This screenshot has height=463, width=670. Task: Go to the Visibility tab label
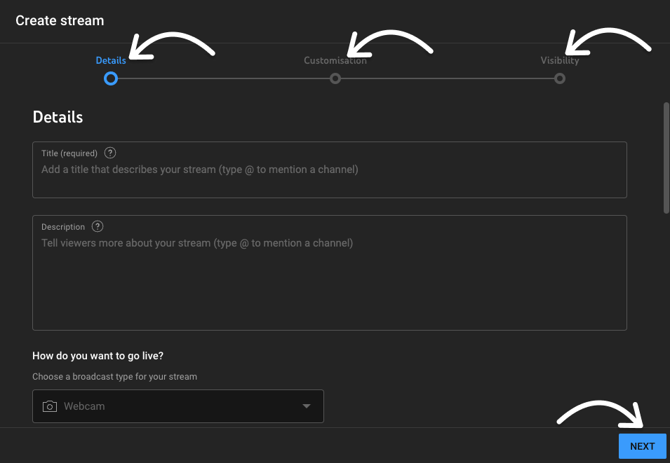559,60
